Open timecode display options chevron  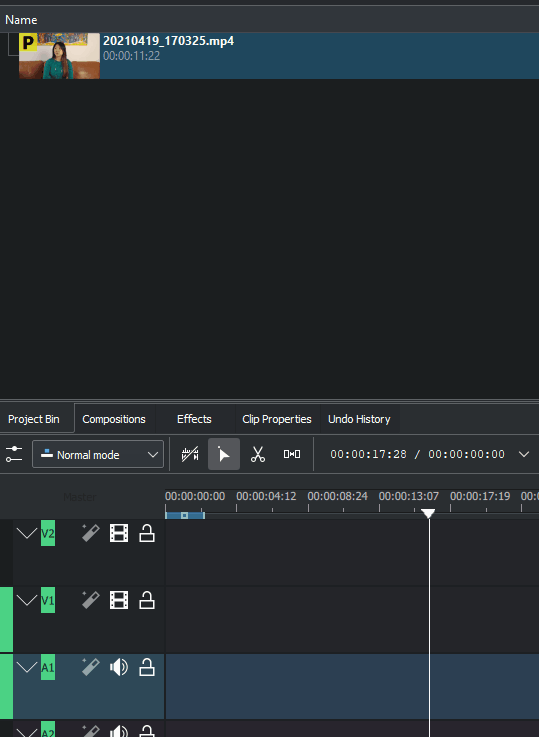[x=523, y=454]
